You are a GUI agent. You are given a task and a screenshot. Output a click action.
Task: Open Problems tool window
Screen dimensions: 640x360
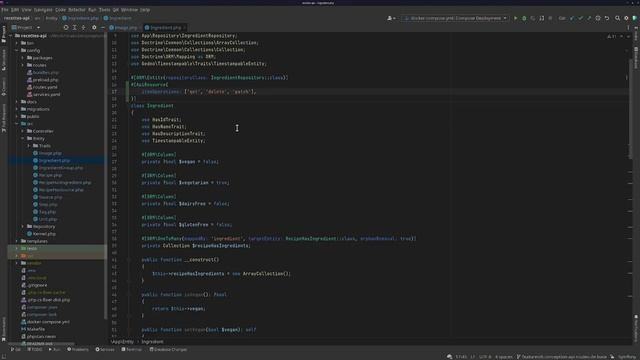point(78,349)
